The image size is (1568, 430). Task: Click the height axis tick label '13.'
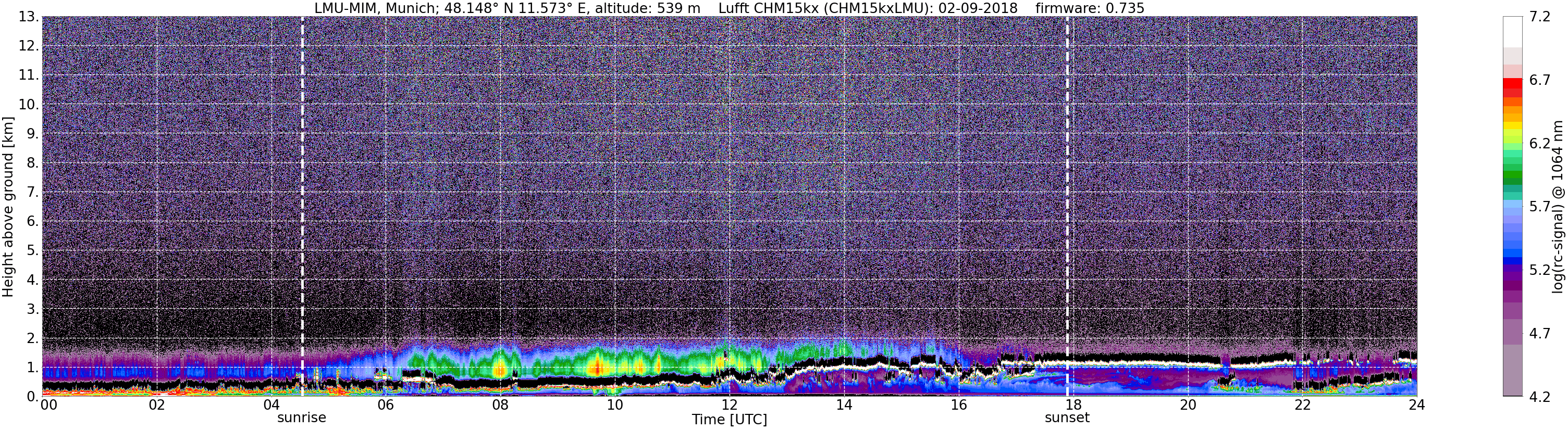(x=28, y=17)
